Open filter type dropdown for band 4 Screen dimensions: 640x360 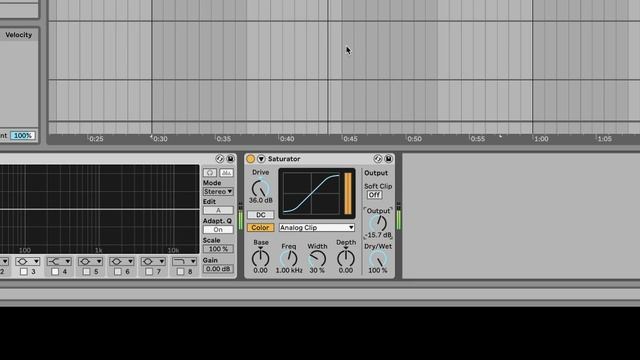pyautogui.click(x=59, y=261)
